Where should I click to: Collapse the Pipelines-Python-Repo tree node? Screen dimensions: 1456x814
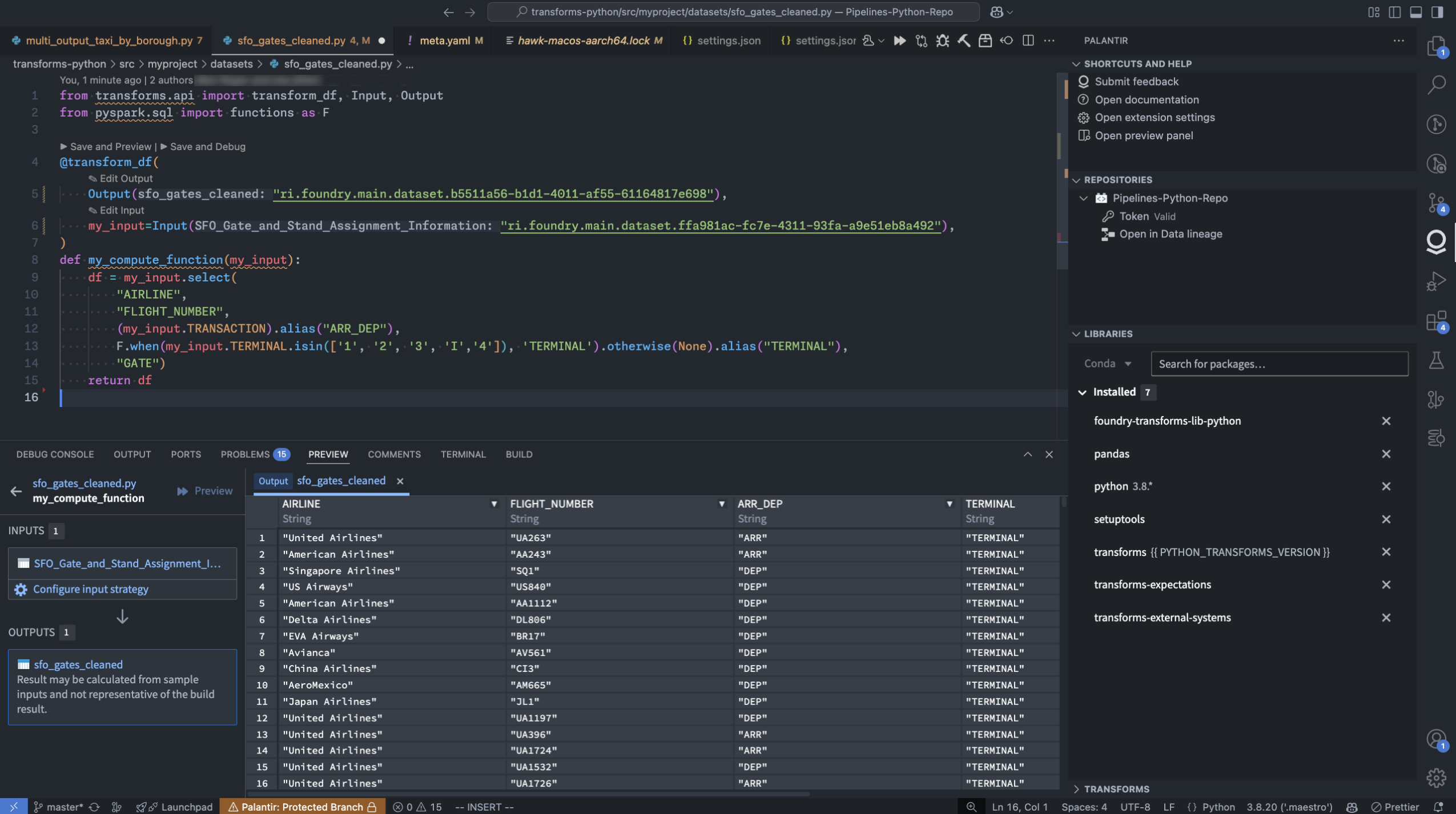pos(1083,198)
